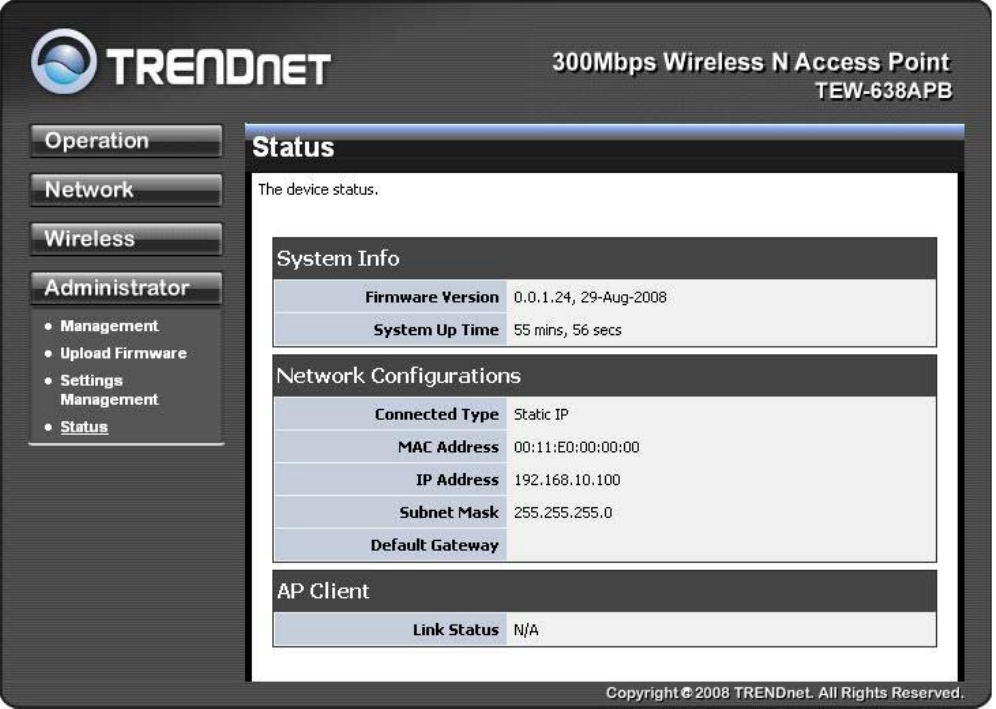Click the IP Address label
Viewport: 996px width, 709px height.
457,480
